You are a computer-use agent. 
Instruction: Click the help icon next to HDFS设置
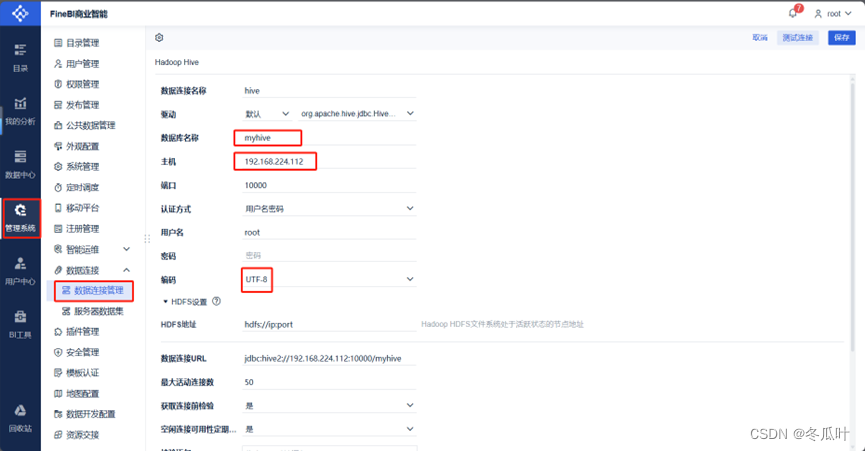(x=216, y=301)
